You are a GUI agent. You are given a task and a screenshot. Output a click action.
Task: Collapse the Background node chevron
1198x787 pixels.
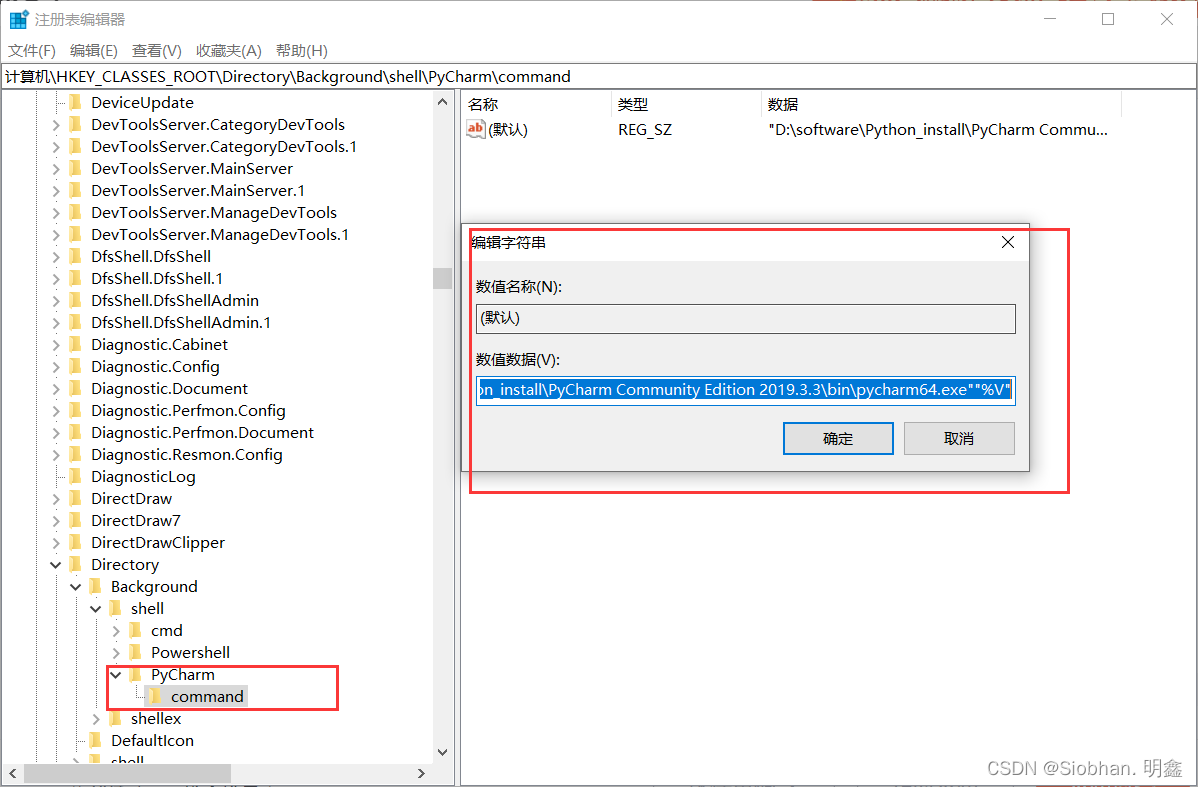(76, 586)
